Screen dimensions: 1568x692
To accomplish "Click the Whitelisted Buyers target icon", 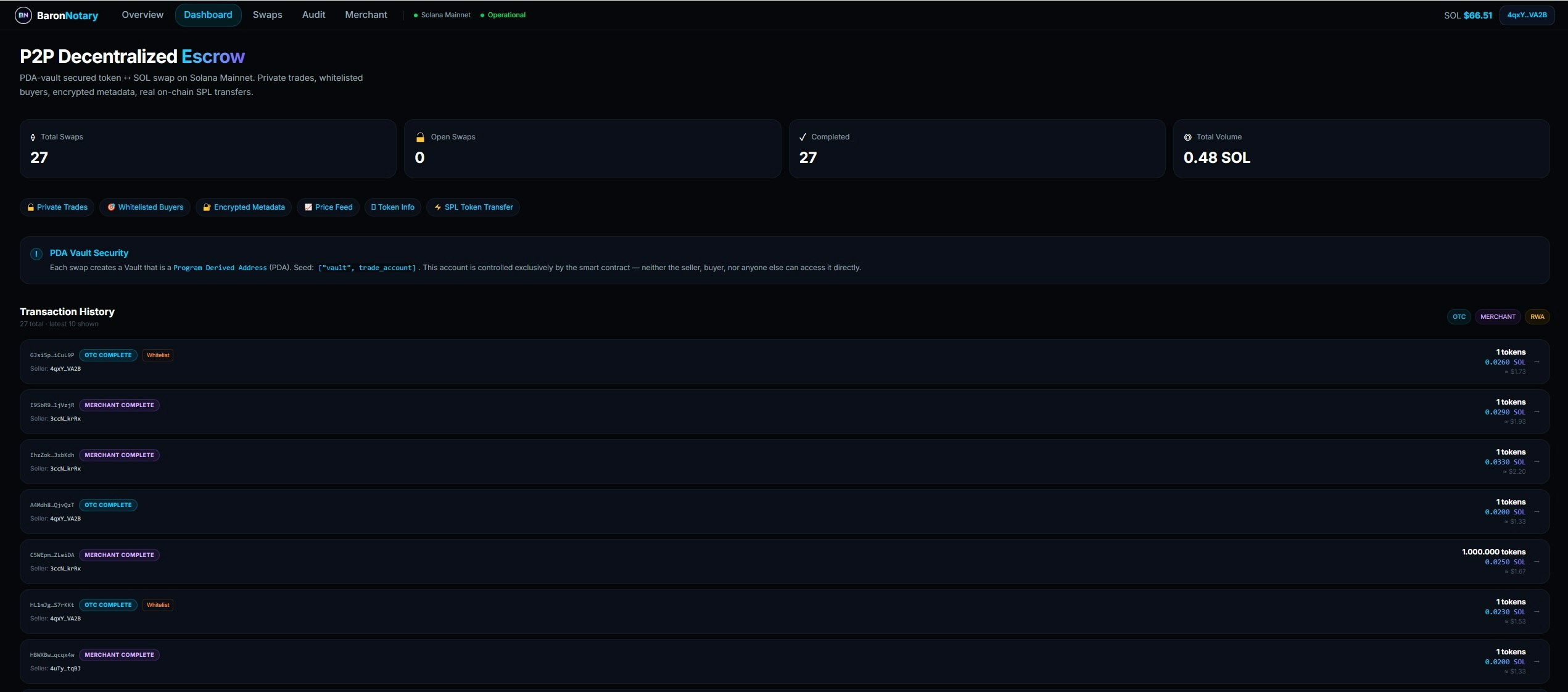I will click(x=112, y=207).
